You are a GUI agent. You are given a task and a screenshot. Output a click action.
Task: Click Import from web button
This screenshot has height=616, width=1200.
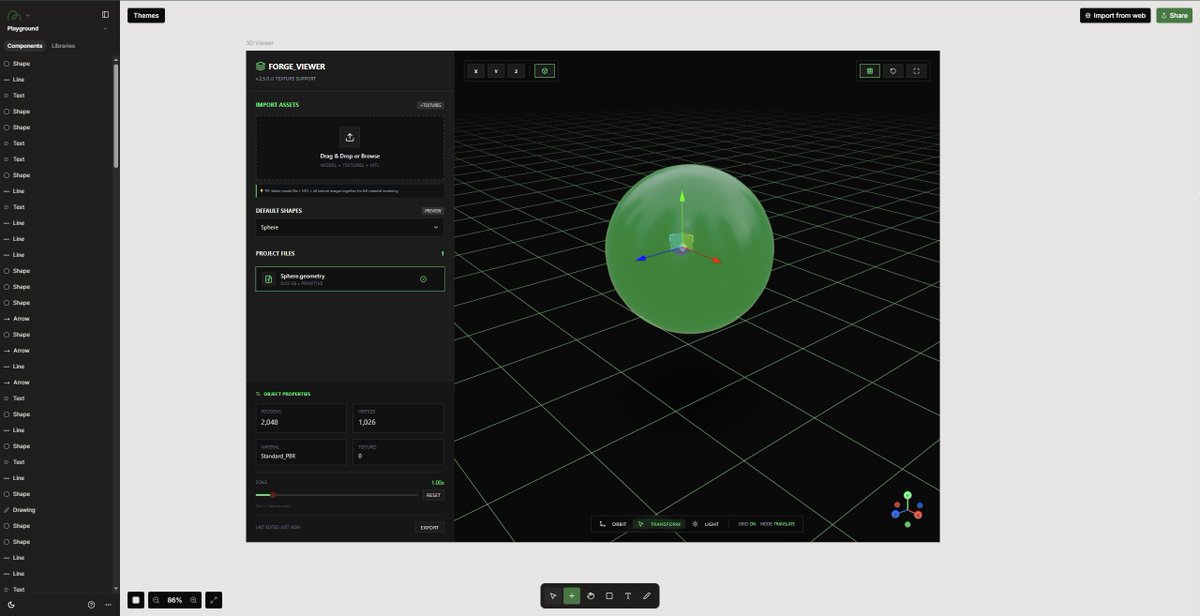(1115, 15)
